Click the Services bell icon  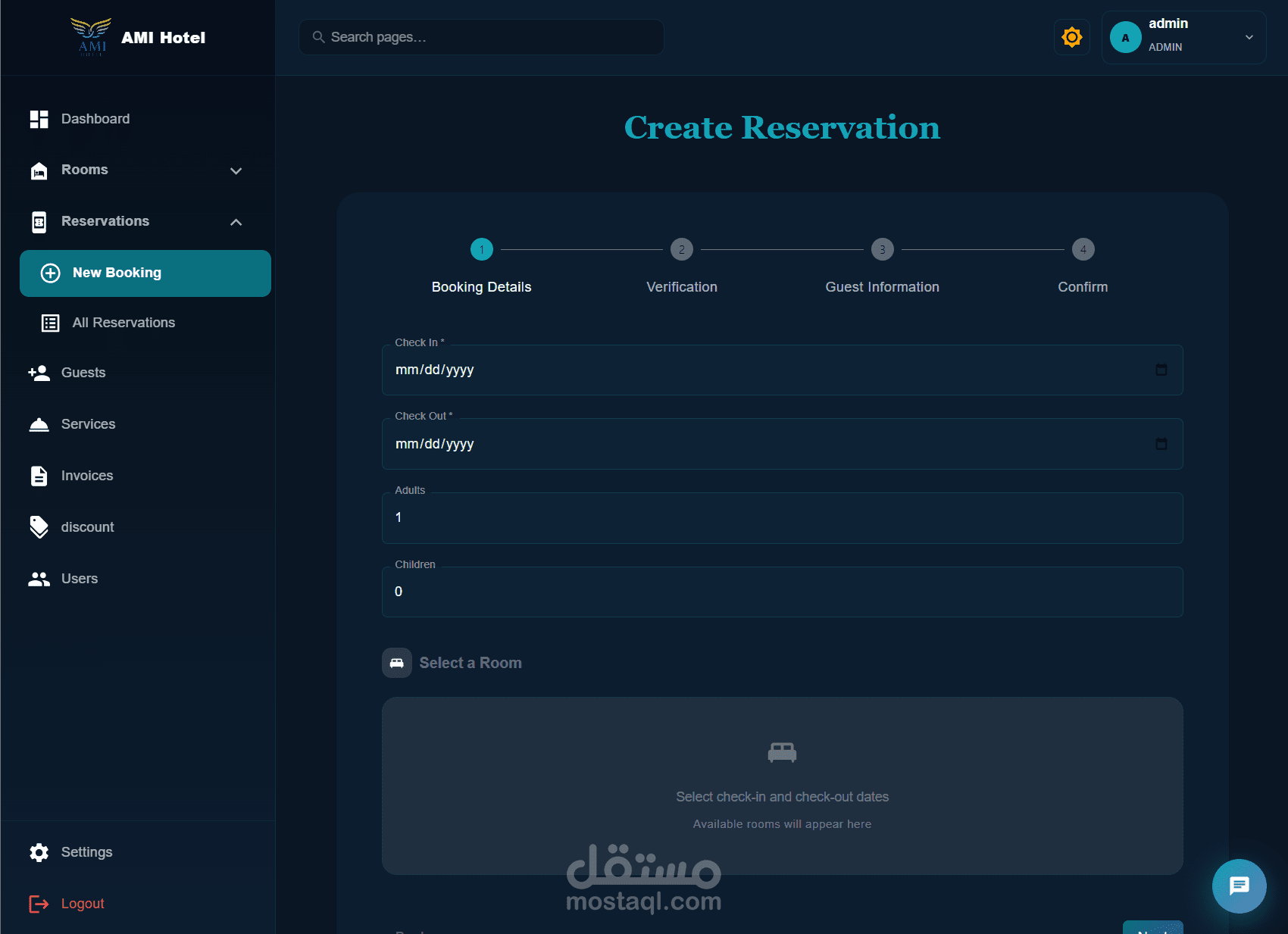(39, 424)
